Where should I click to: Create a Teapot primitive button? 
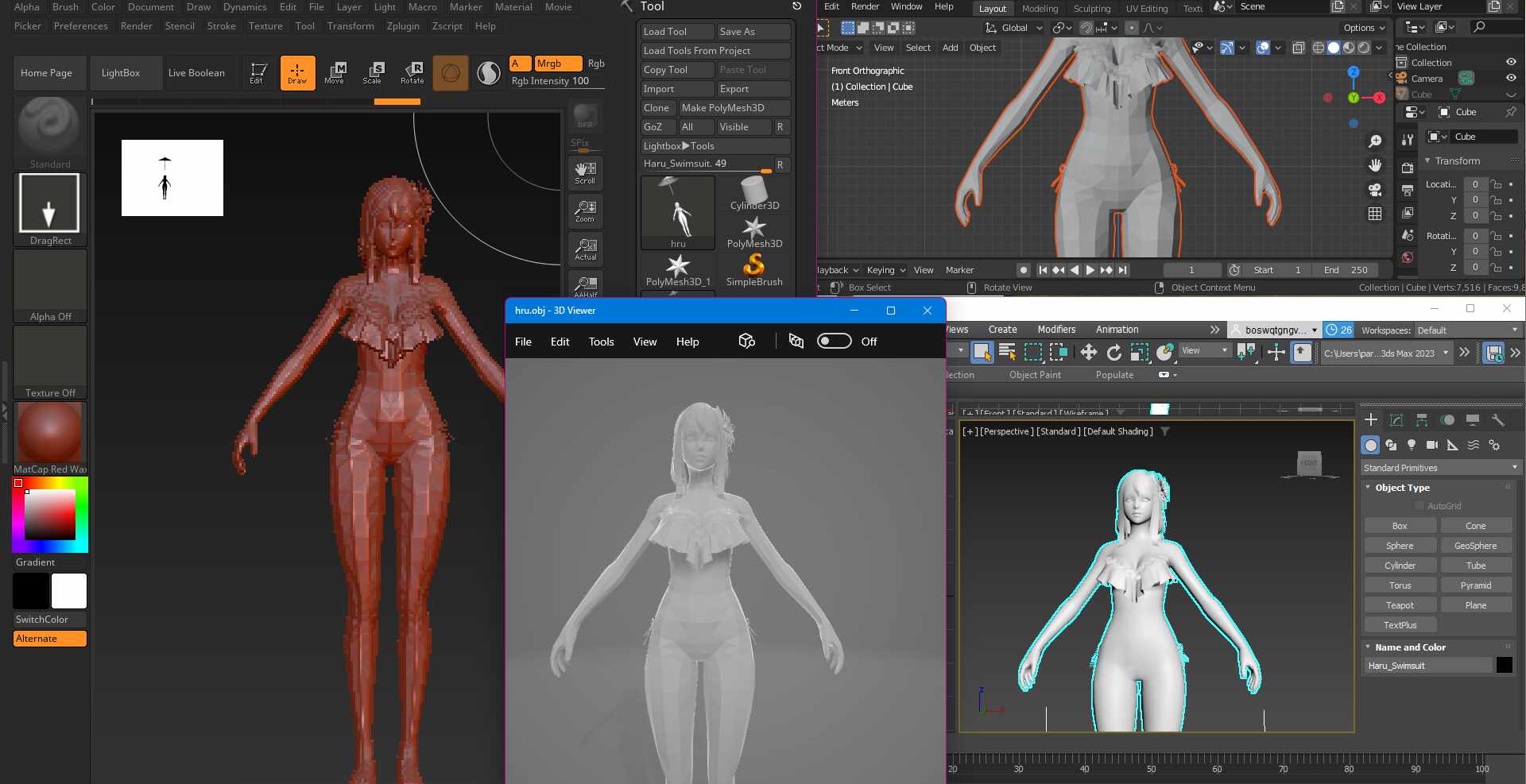(x=1400, y=605)
